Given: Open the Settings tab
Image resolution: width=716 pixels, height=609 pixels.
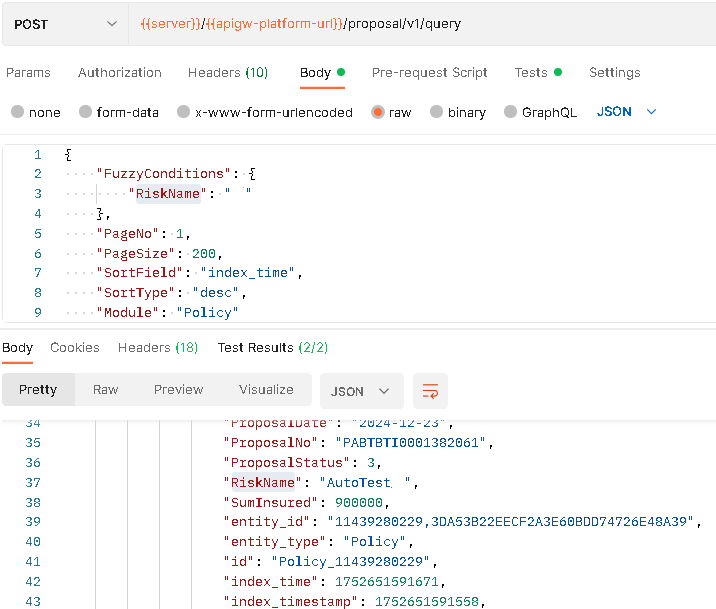Looking at the screenshot, I should pyautogui.click(x=614, y=73).
